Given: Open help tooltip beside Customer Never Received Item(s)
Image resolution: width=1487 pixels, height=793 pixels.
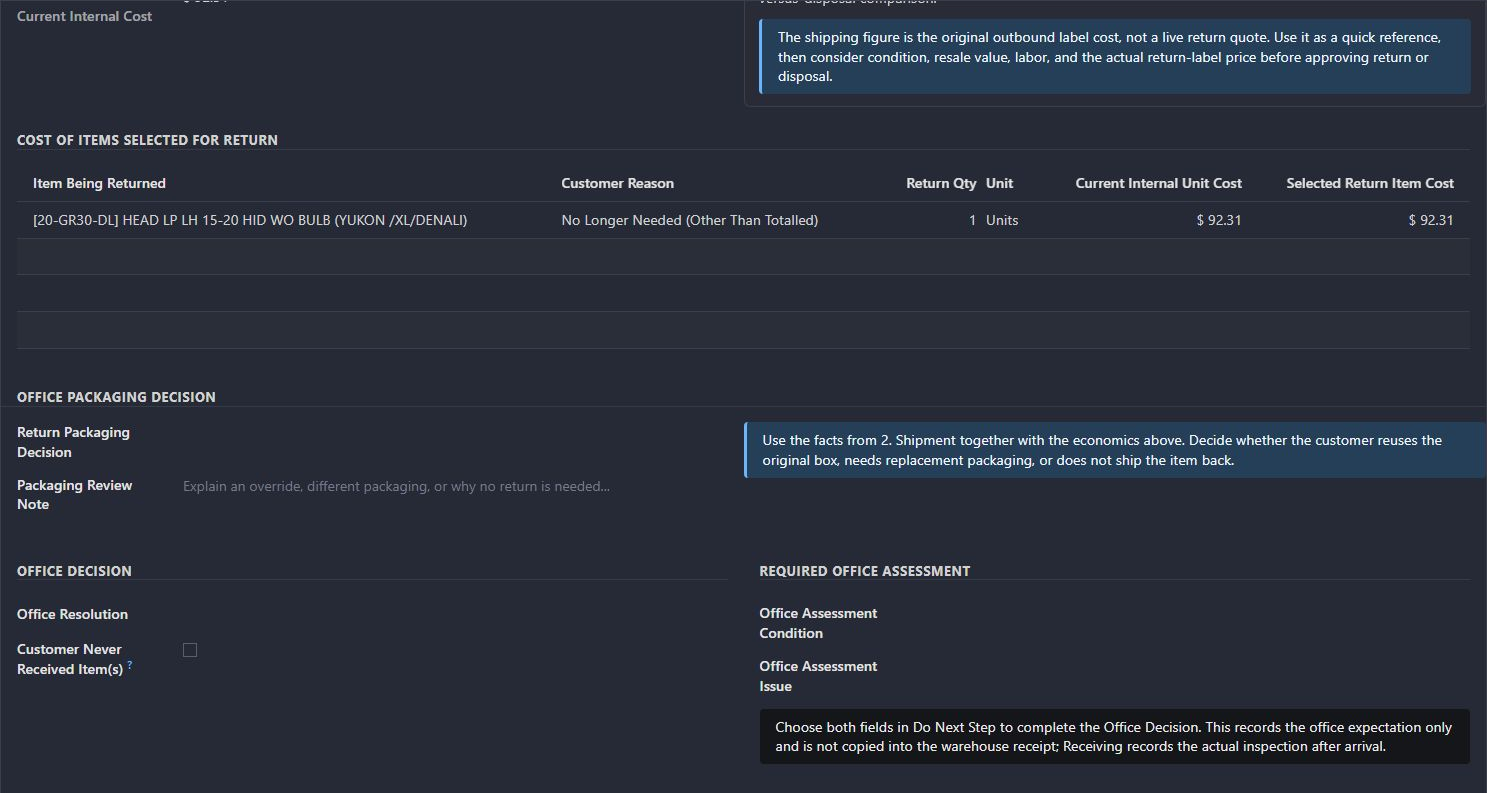Looking at the screenshot, I should pos(130,664).
